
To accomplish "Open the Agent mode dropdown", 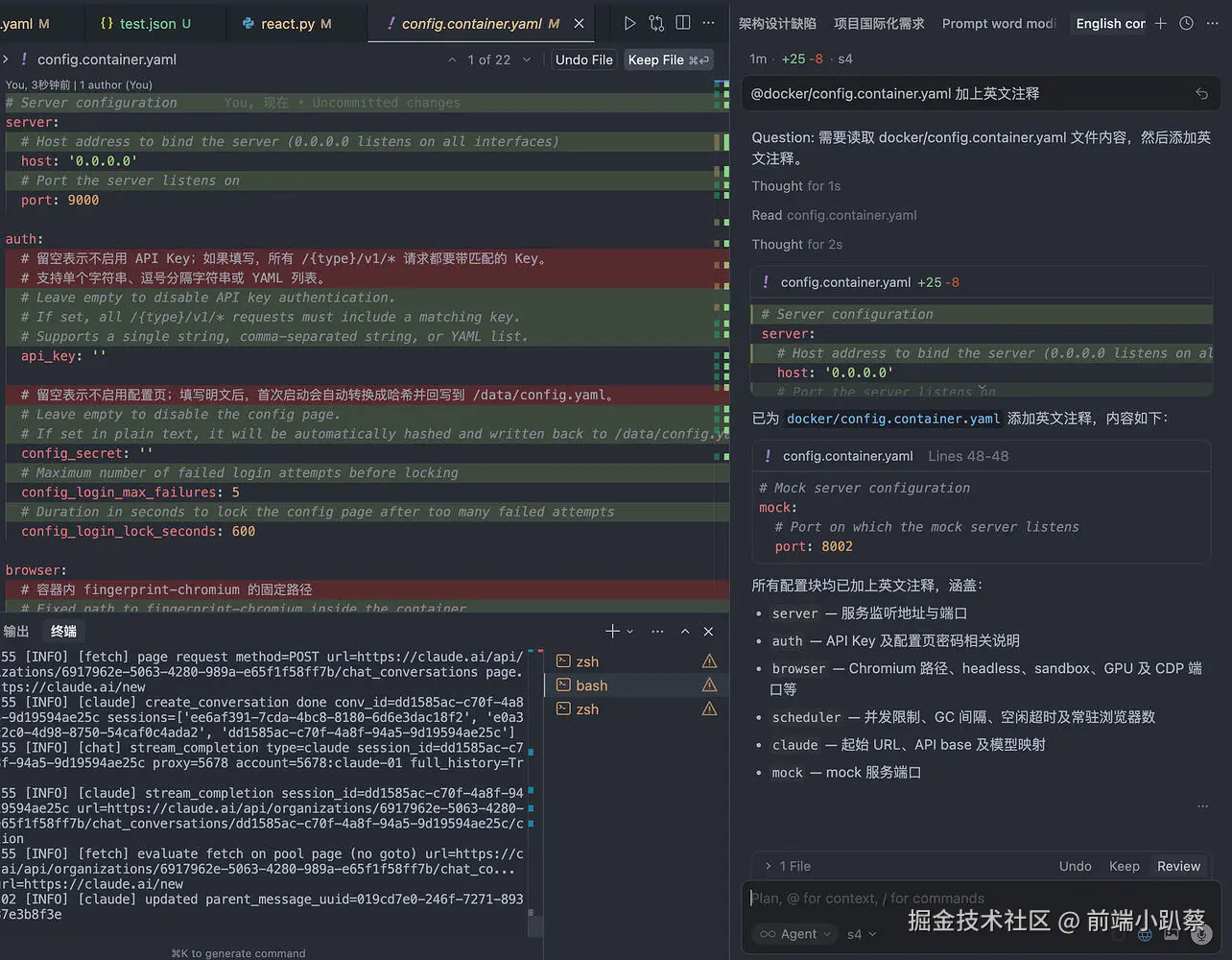I will tap(795, 934).
